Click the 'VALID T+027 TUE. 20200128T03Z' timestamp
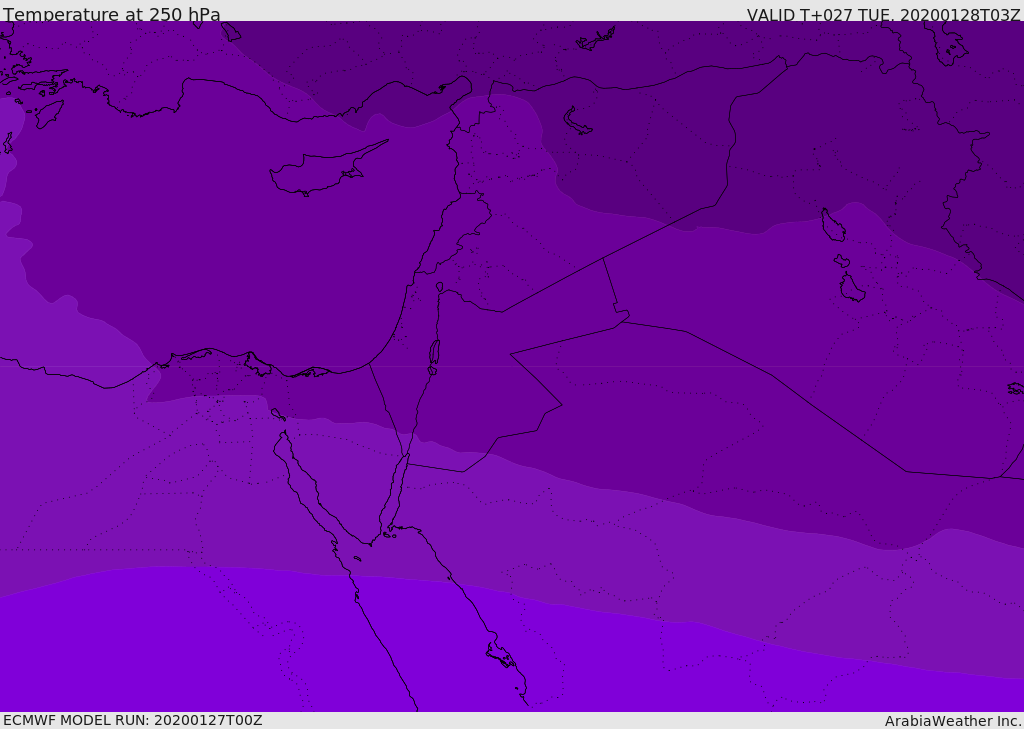Image resolution: width=1024 pixels, height=729 pixels. (884, 15)
